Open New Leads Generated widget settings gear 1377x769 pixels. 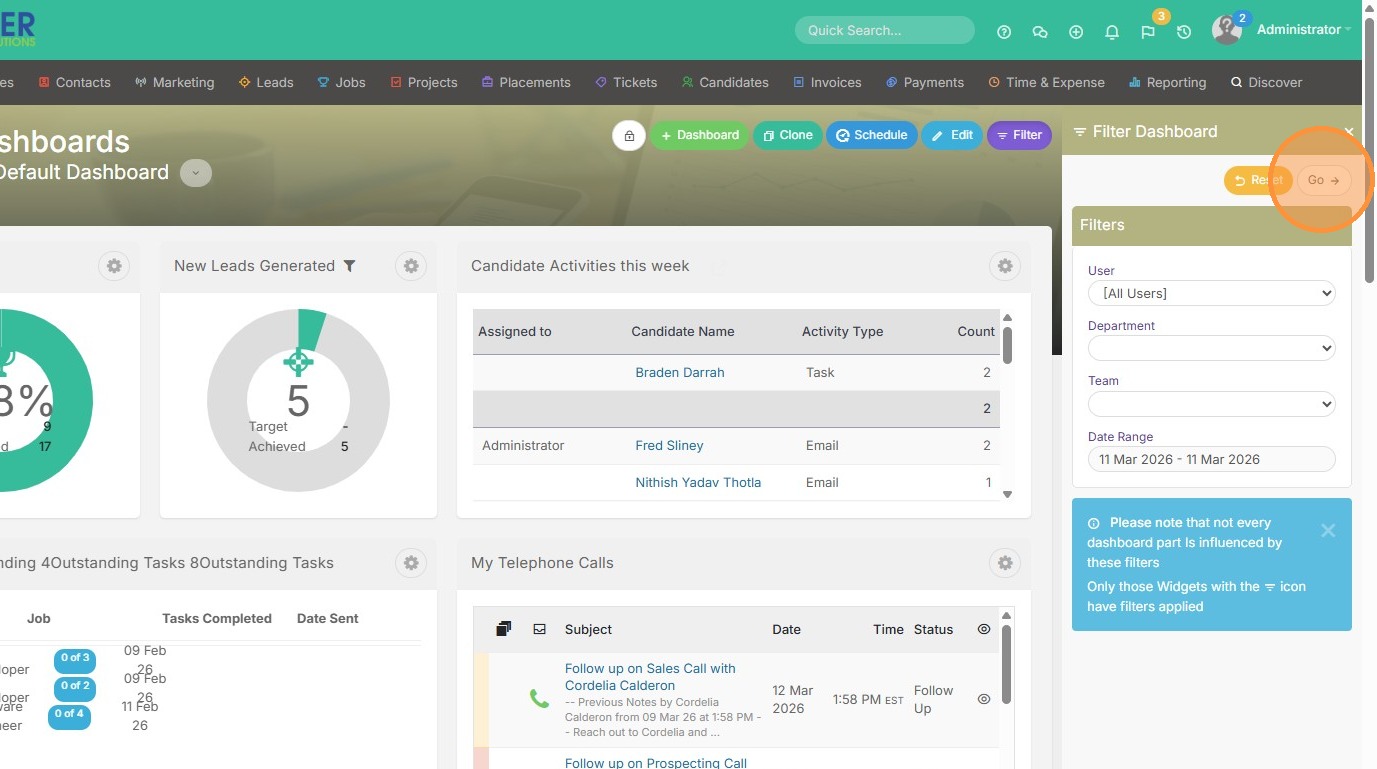[411, 266]
